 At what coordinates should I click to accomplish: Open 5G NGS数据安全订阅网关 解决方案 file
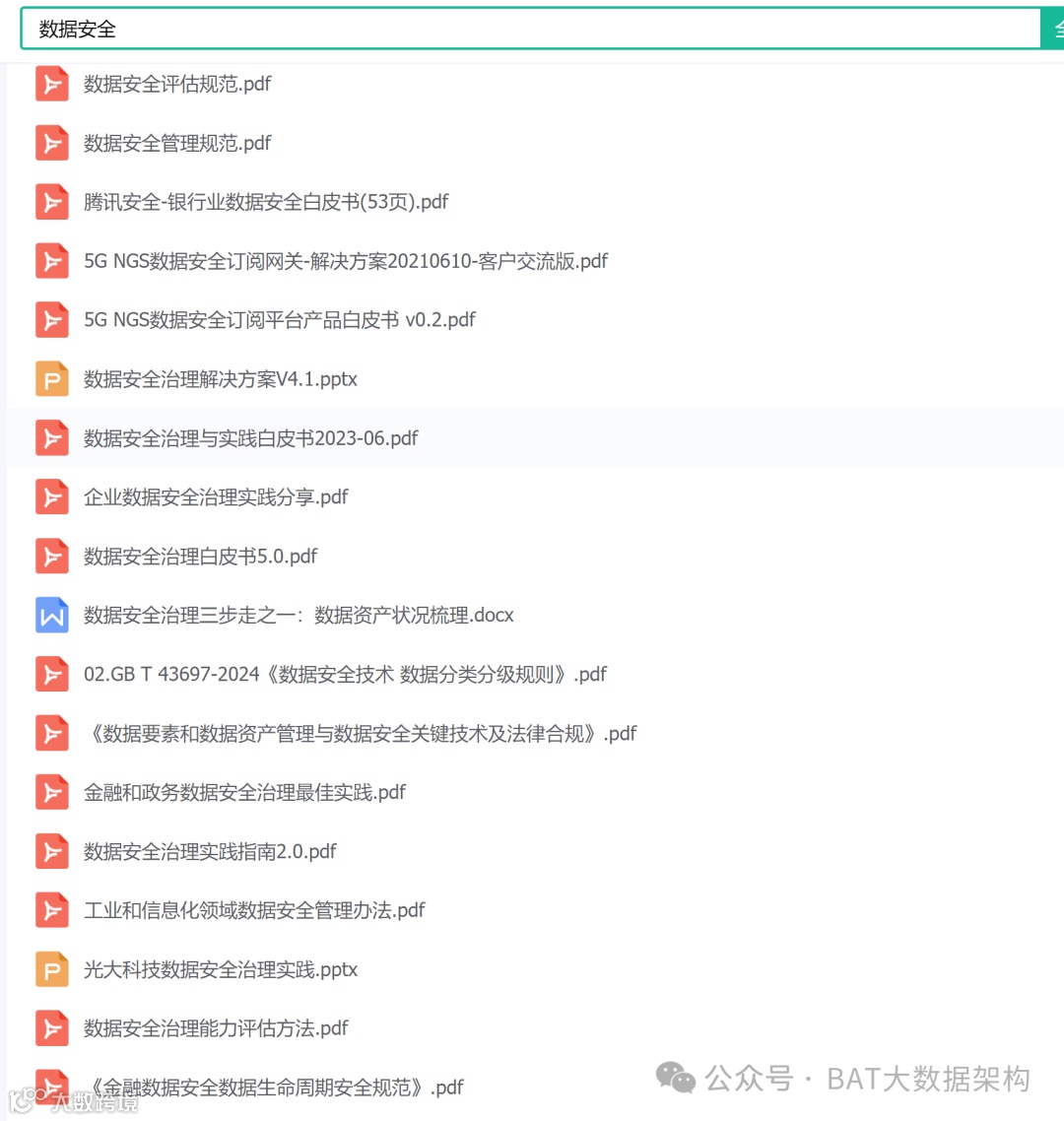[x=346, y=261]
